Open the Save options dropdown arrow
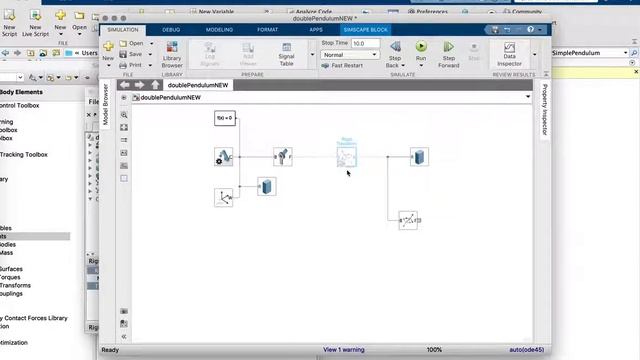Image resolution: width=640 pixels, height=360 pixels. pyautogui.click(x=151, y=54)
